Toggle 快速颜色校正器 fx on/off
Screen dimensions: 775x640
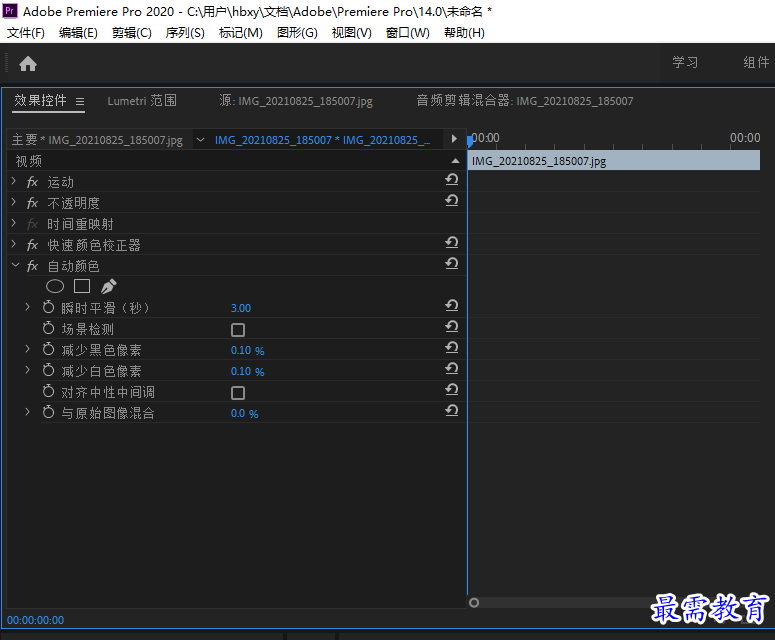click(32, 245)
